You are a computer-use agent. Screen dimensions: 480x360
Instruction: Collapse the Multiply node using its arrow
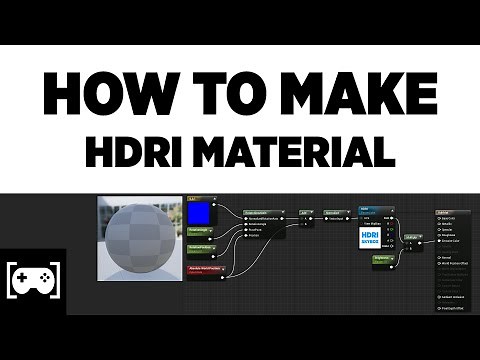[421, 237]
